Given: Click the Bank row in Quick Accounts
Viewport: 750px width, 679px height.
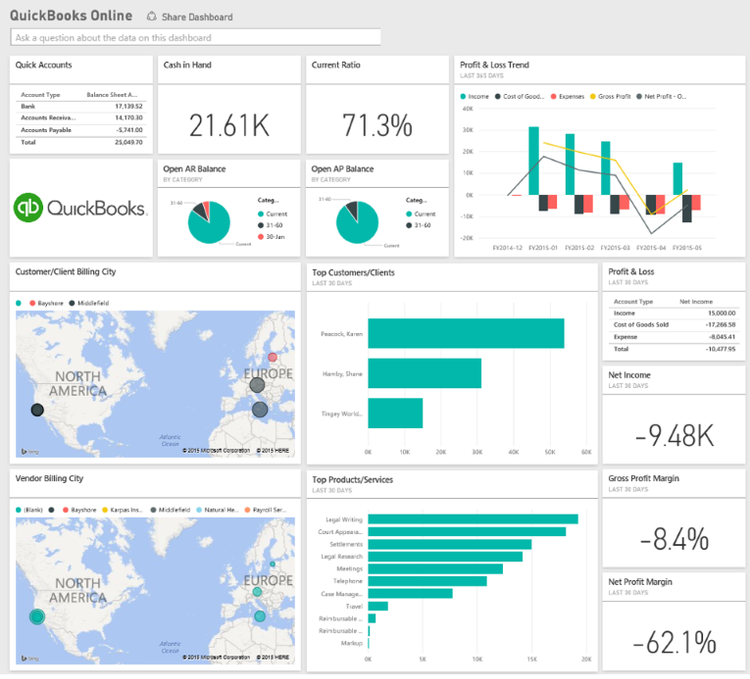Looking at the screenshot, I should coord(81,106).
